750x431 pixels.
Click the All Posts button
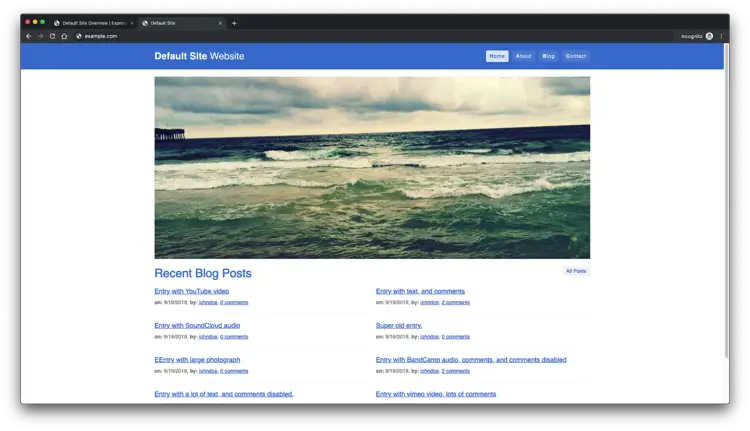click(x=576, y=271)
